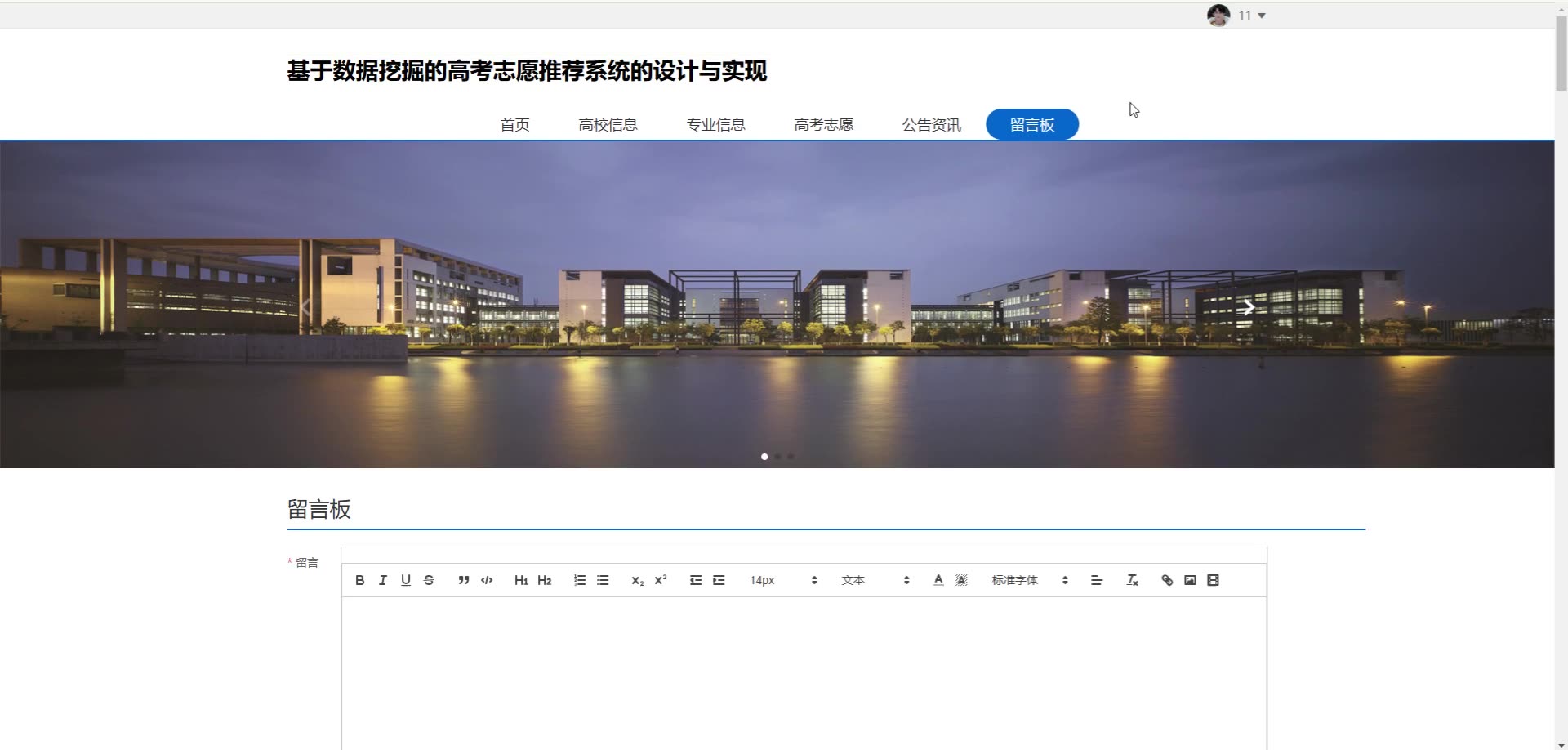1568x750 pixels.
Task: Increase indent in editor
Action: point(719,580)
